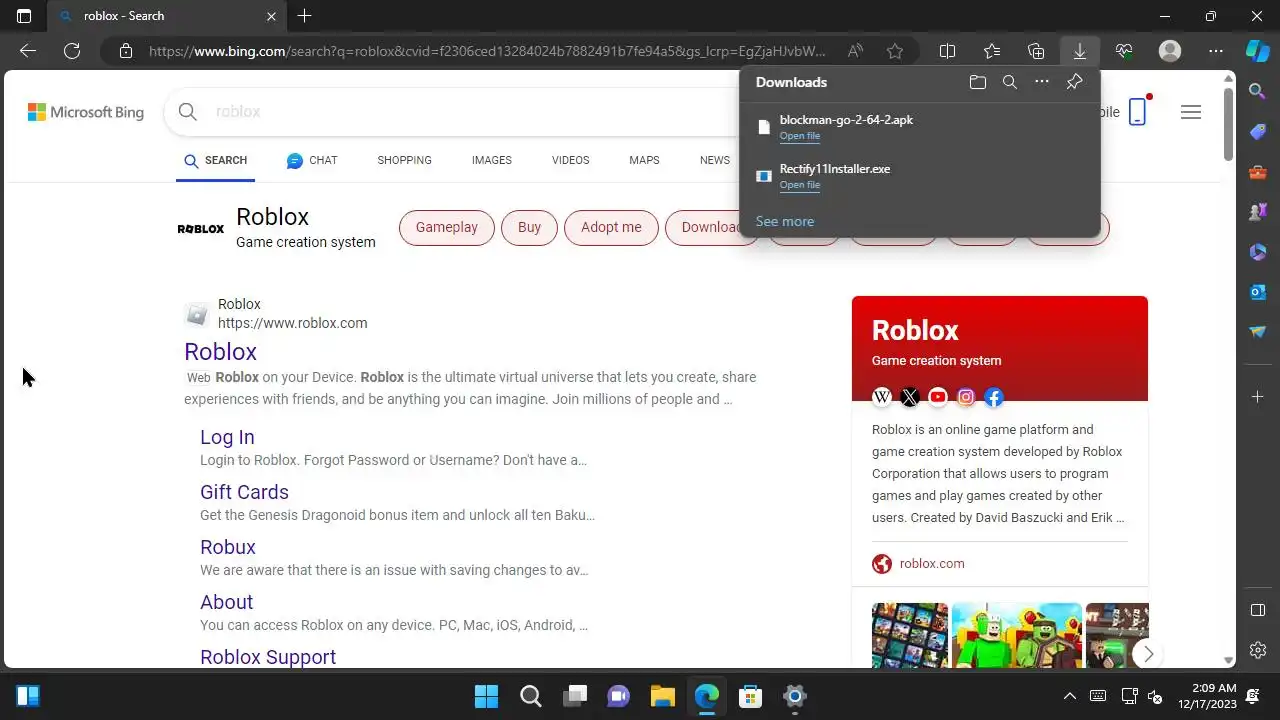Switch to MAPS tab
Screen dimensions: 1280x720
644,160
